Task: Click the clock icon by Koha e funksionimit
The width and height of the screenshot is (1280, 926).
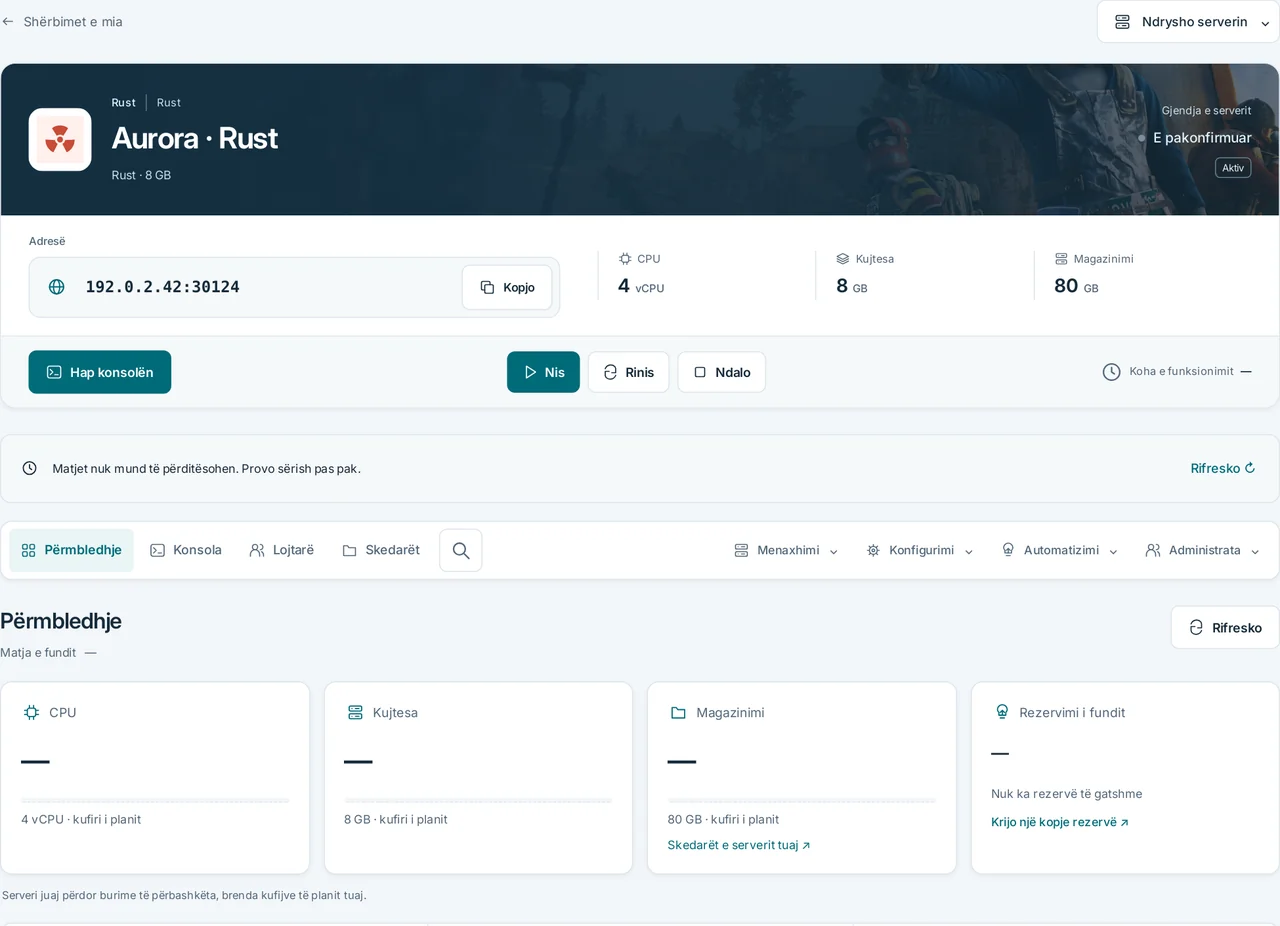Action: pyautogui.click(x=1111, y=372)
